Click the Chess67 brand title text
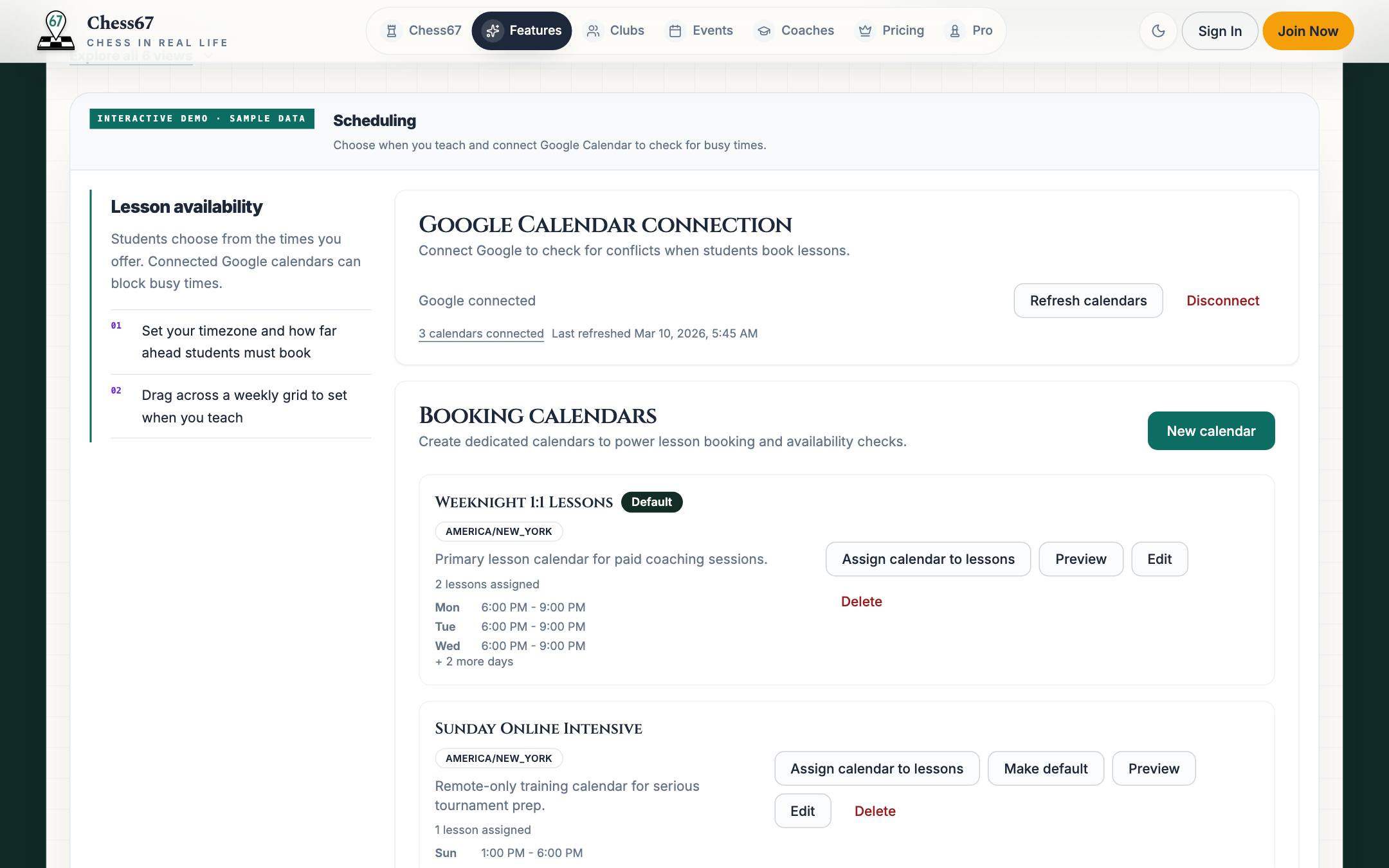Viewport: 1389px width, 868px height. pyautogui.click(x=120, y=23)
